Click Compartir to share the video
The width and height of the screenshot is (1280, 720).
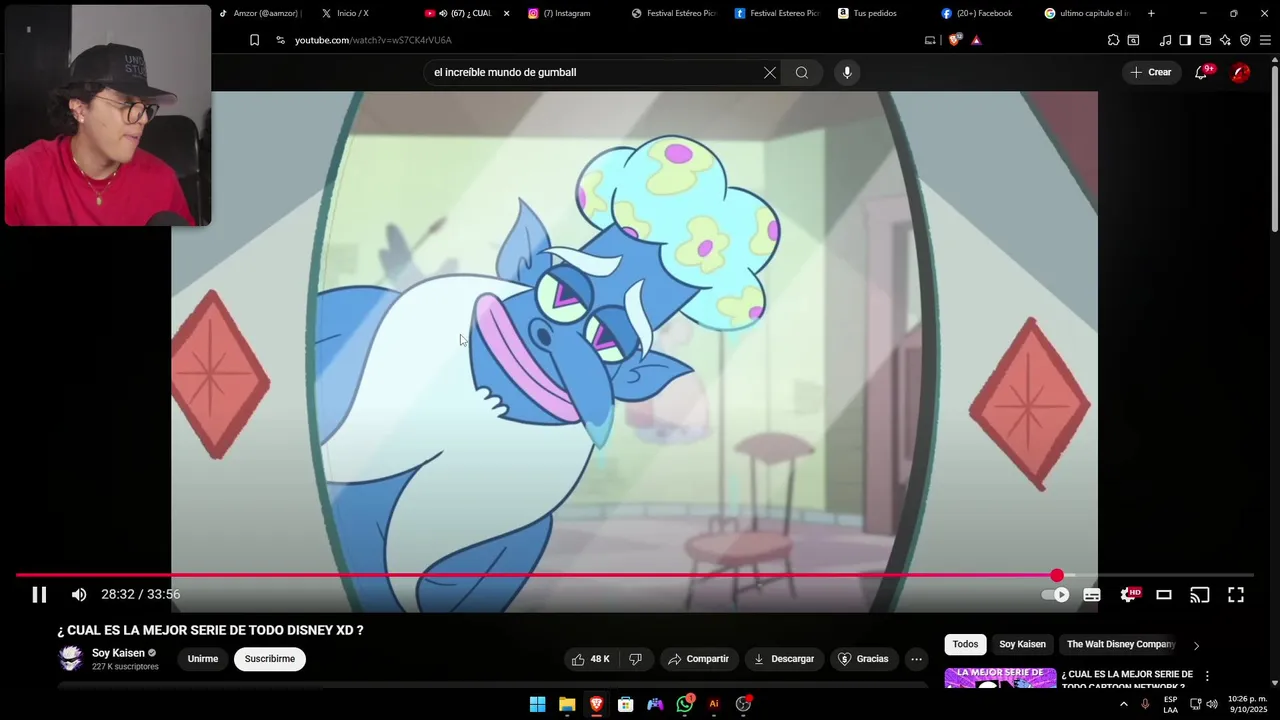pyautogui.click(x=698, y=659)
